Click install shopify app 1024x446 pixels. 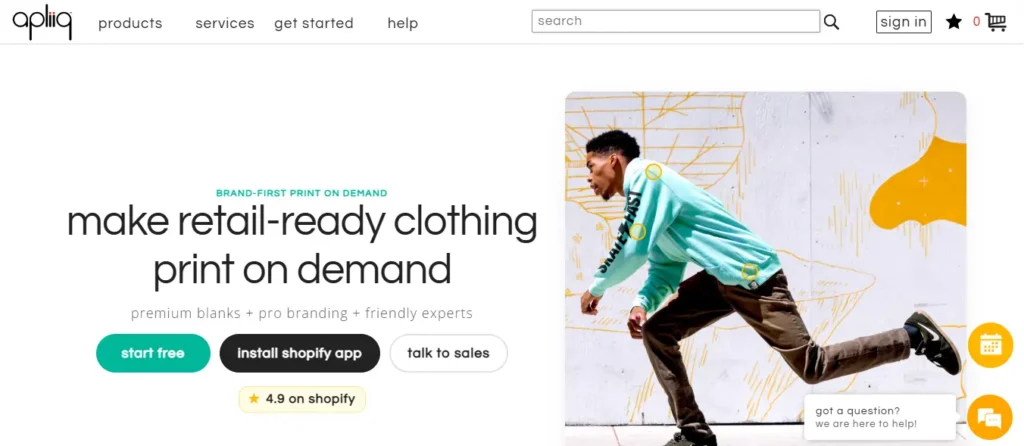(300, 353)
